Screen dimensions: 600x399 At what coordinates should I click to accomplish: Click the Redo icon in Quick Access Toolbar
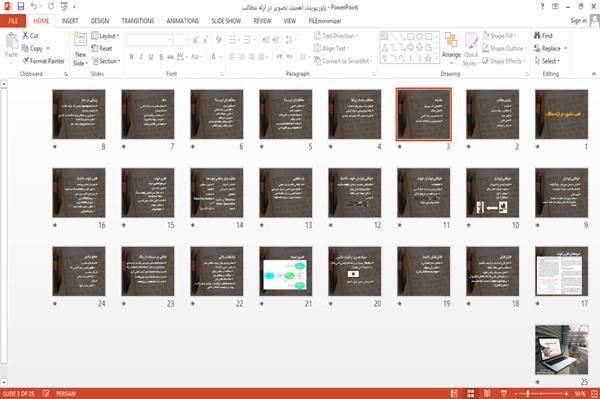point(51,7)
